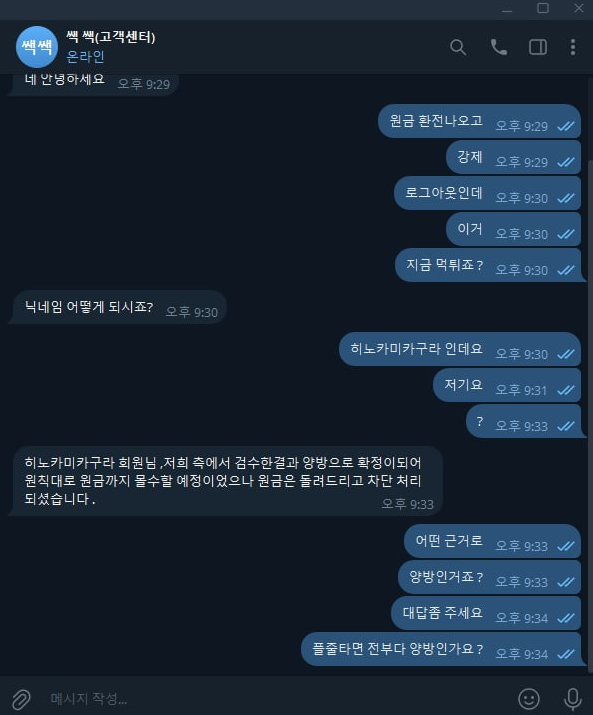
Task: Record a voice message with microphone
Action: coord(572,698)
